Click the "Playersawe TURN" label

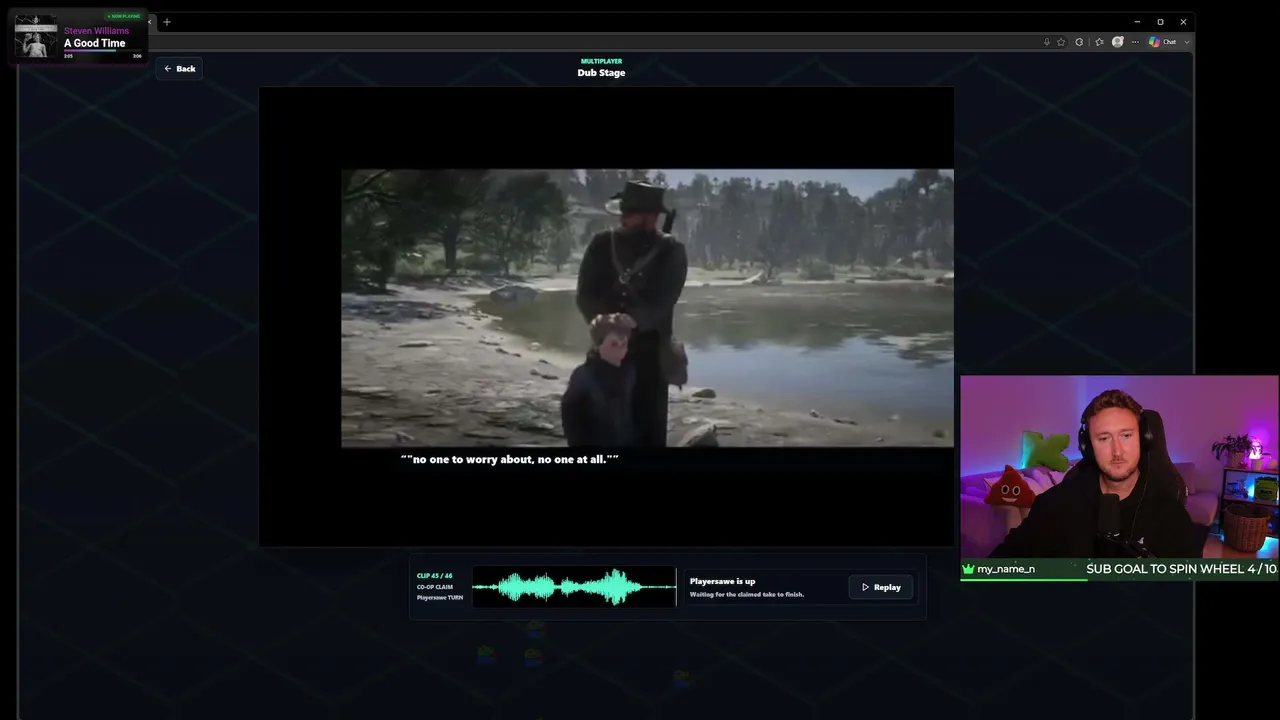(440, 598)
